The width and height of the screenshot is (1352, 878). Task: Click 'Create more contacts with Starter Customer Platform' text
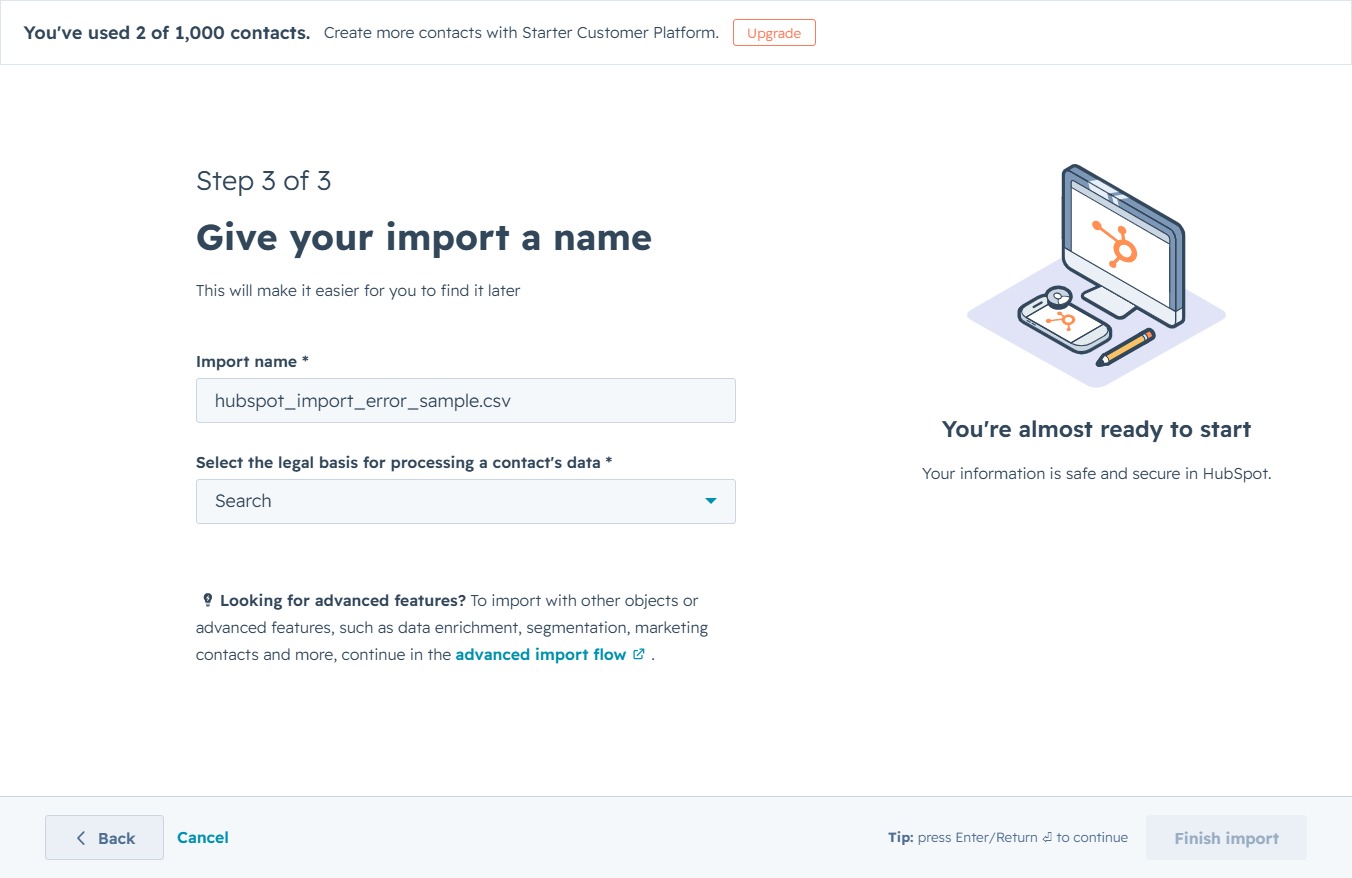521,33
